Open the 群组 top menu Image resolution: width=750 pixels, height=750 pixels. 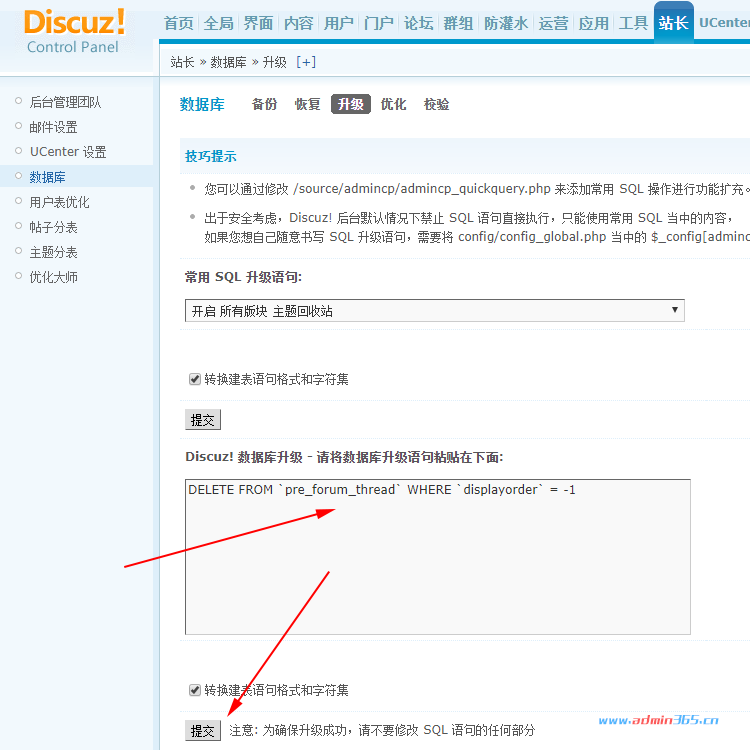point(458,23)
